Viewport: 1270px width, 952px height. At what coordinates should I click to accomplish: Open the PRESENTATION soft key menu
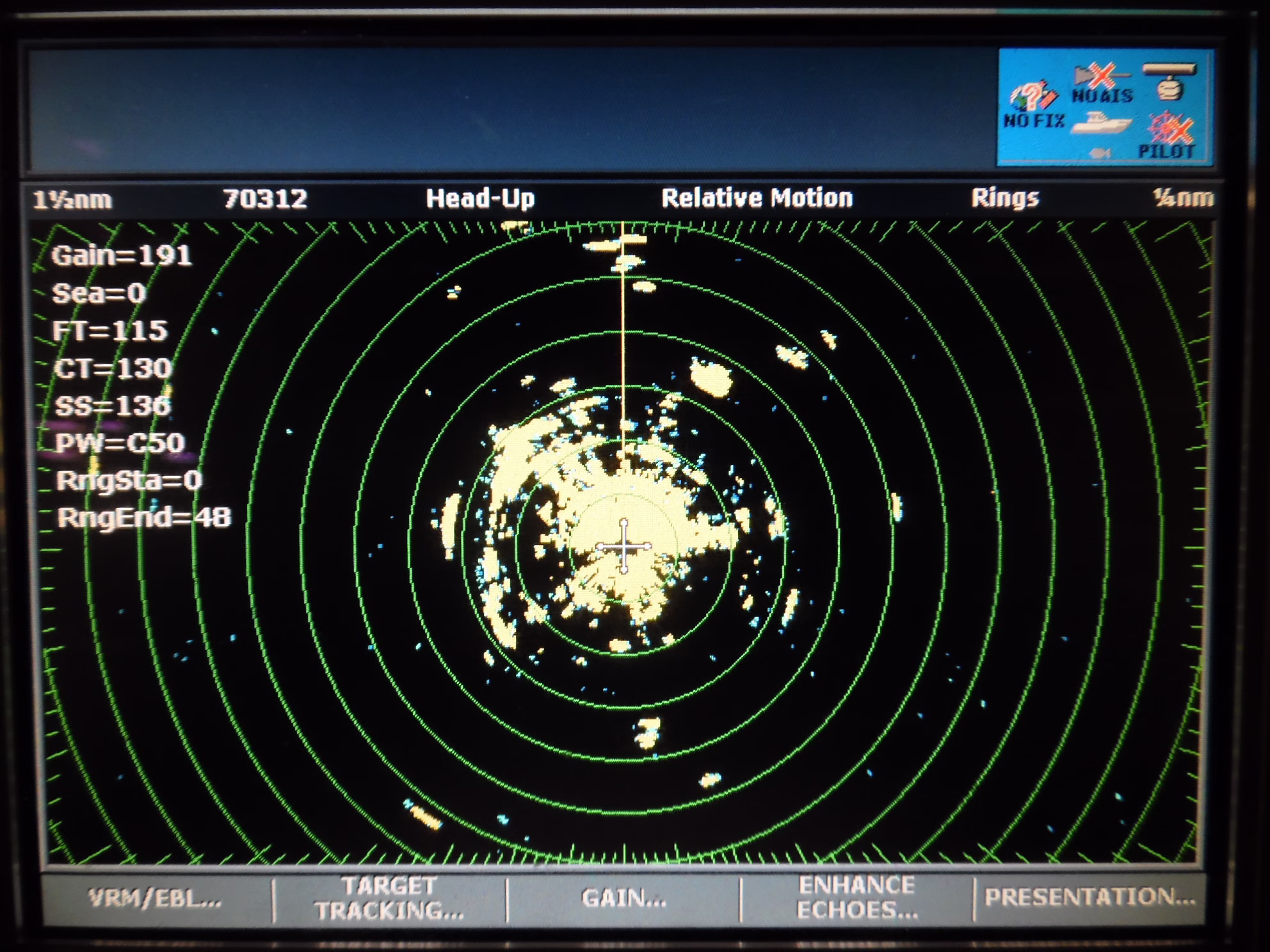1089,897
